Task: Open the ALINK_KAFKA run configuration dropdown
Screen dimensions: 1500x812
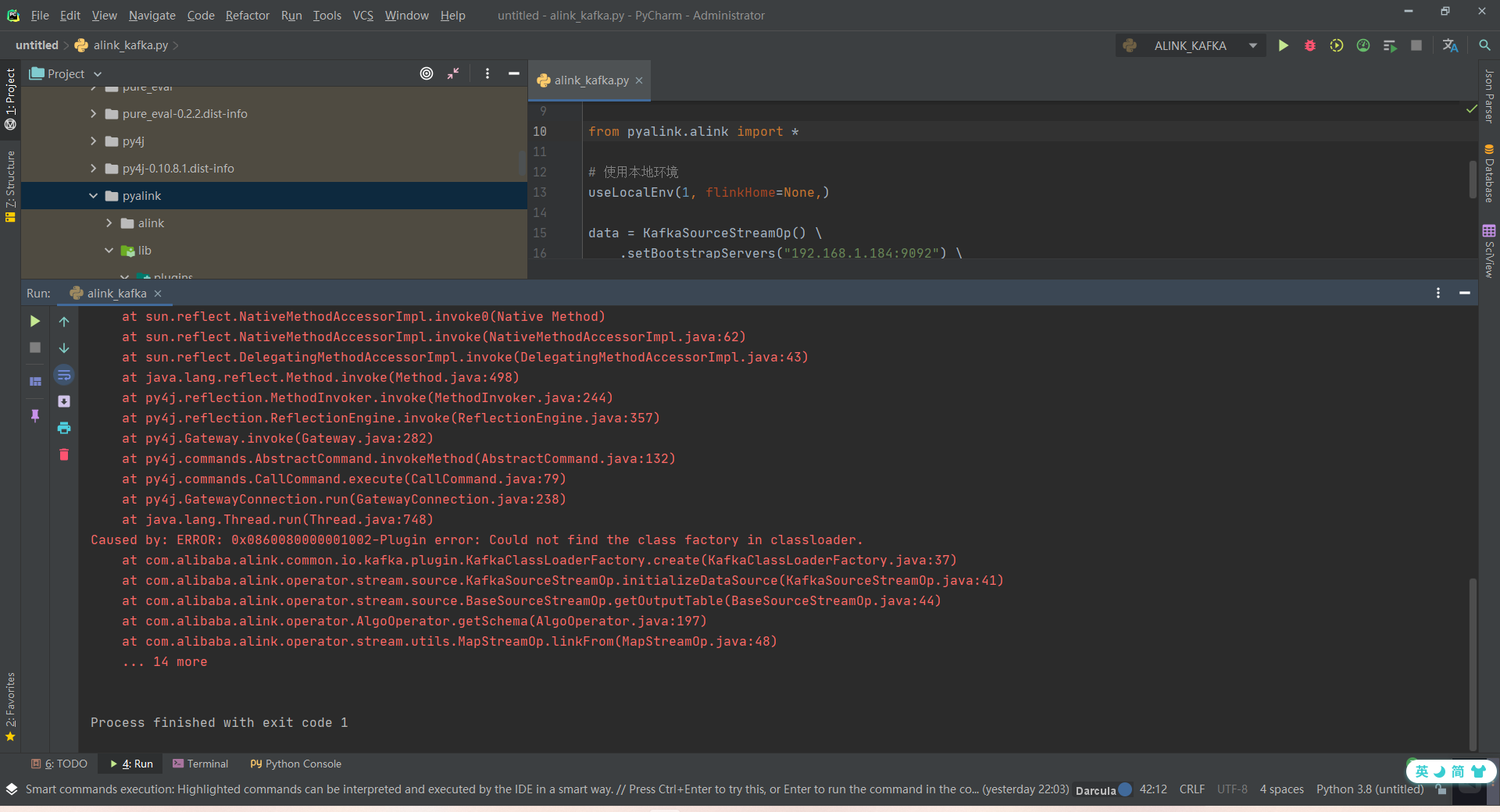Action: point(1191,46)
